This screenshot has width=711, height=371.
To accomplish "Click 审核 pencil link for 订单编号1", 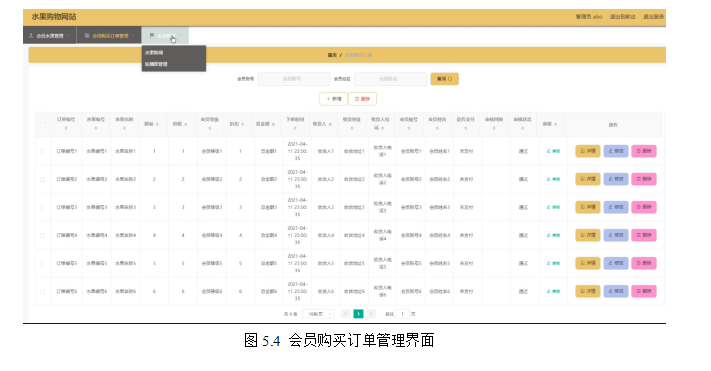I will 553,151.
